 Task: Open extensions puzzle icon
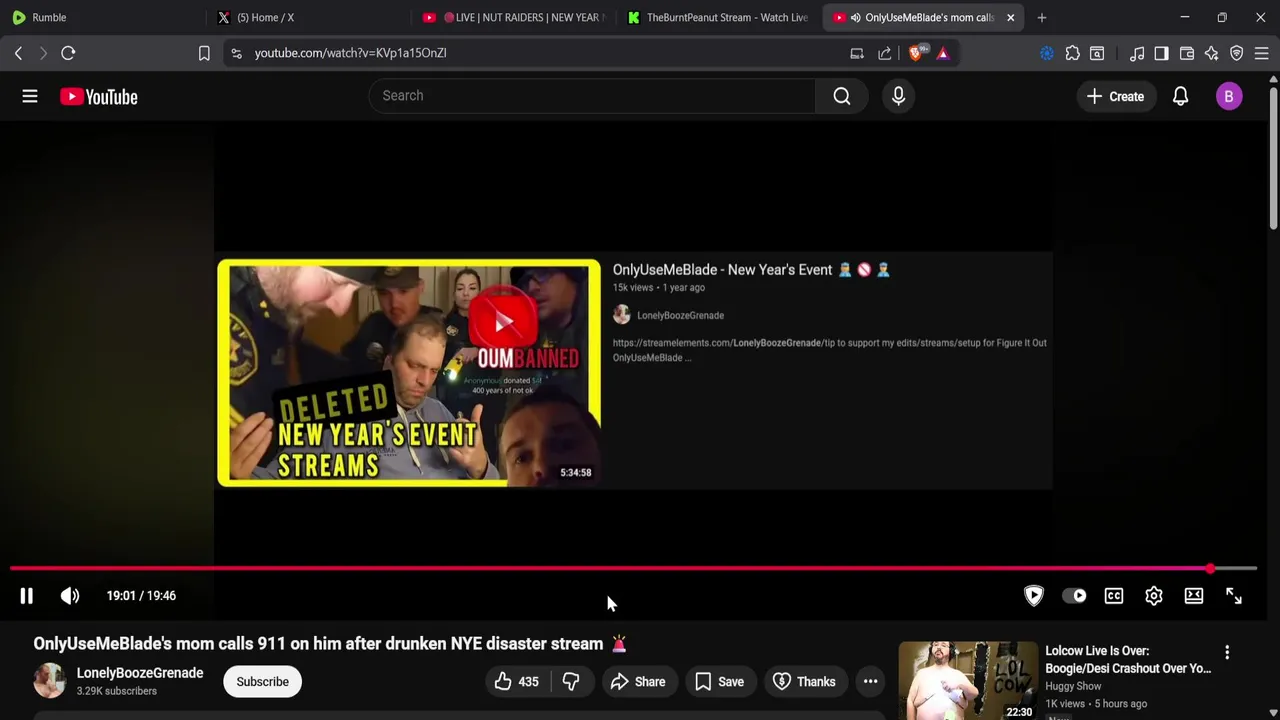pyautogui.click(x=1073, y=53)
